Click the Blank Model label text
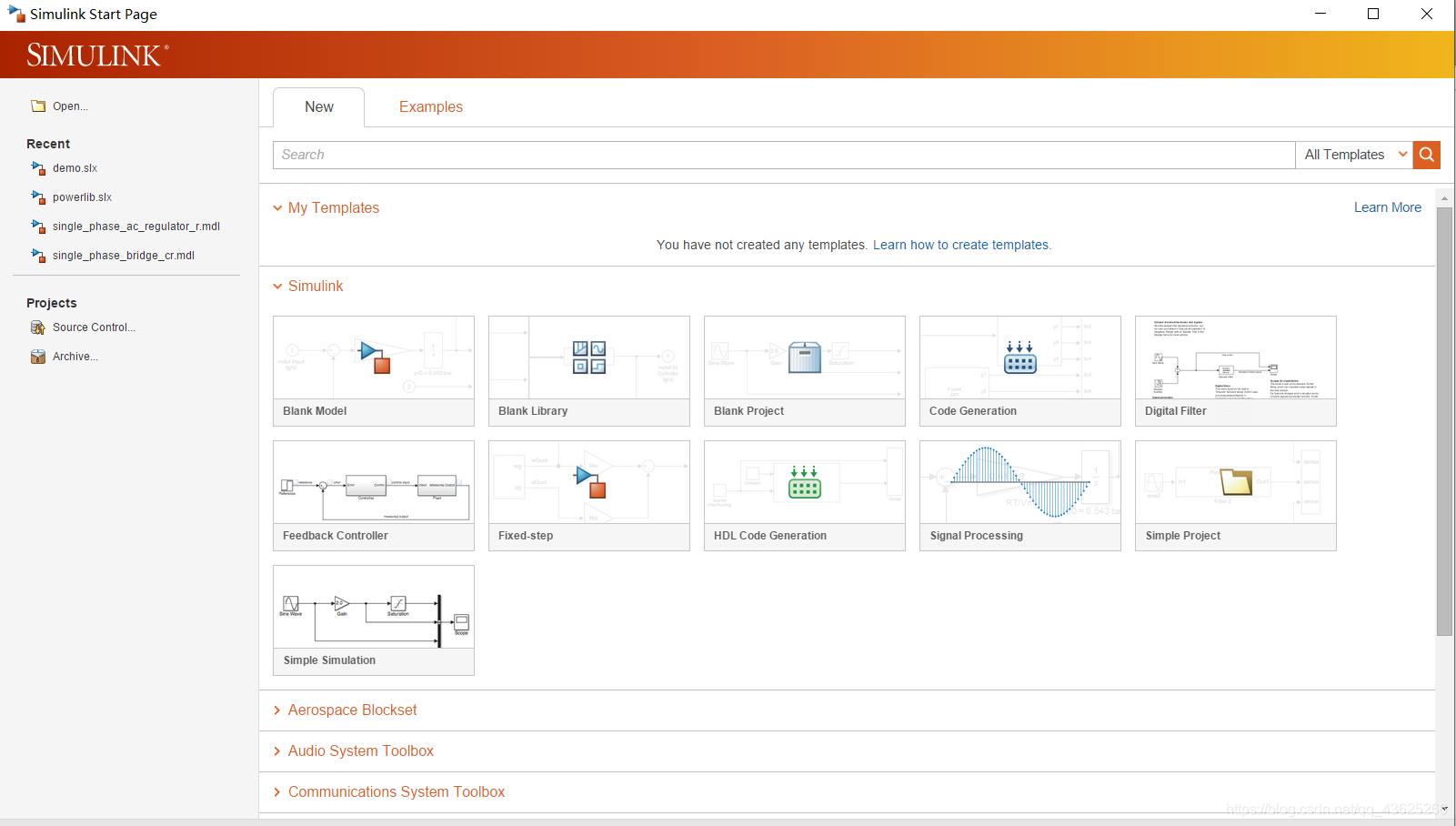The width and height of the screenshot is (1456, 826). [315, 411]
